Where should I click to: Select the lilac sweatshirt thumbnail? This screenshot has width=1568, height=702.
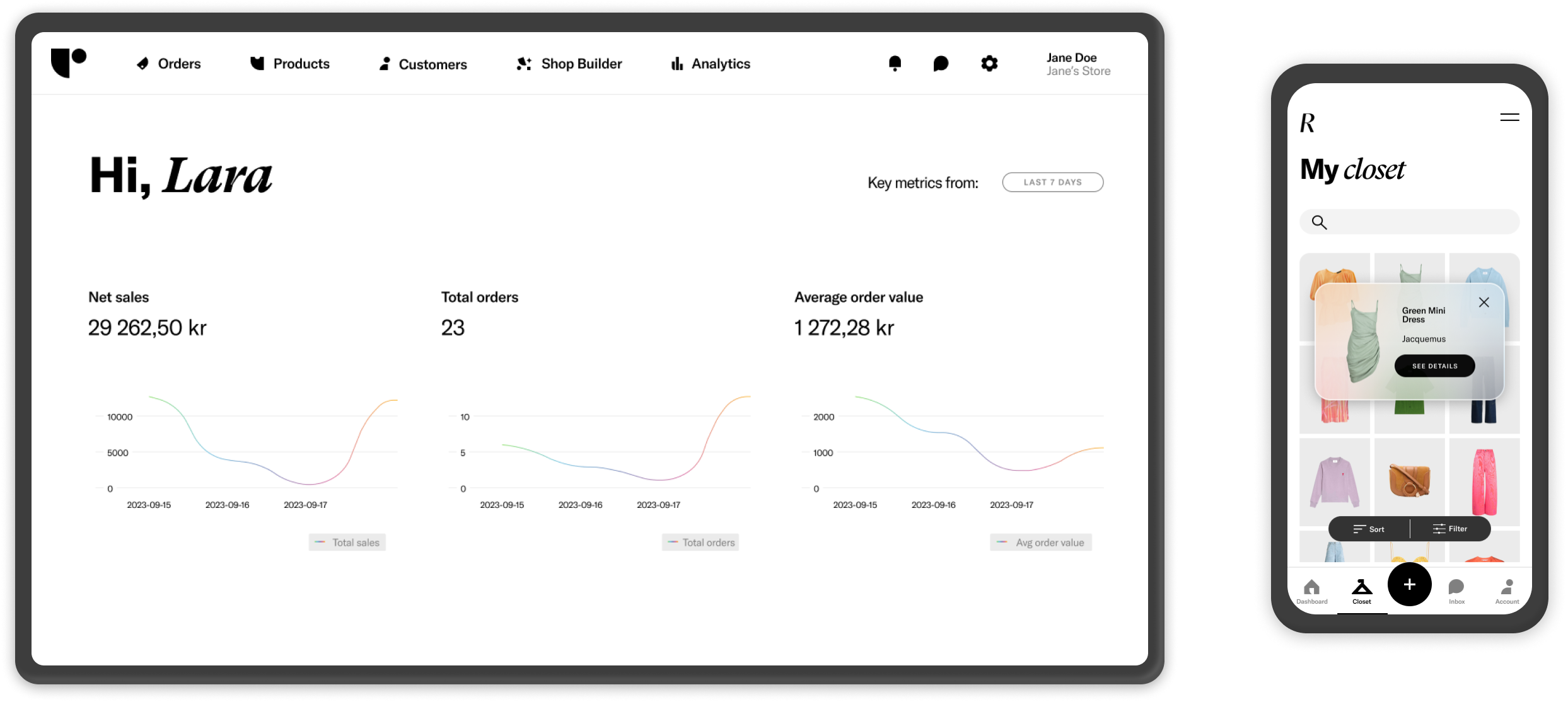point(1335,482)
